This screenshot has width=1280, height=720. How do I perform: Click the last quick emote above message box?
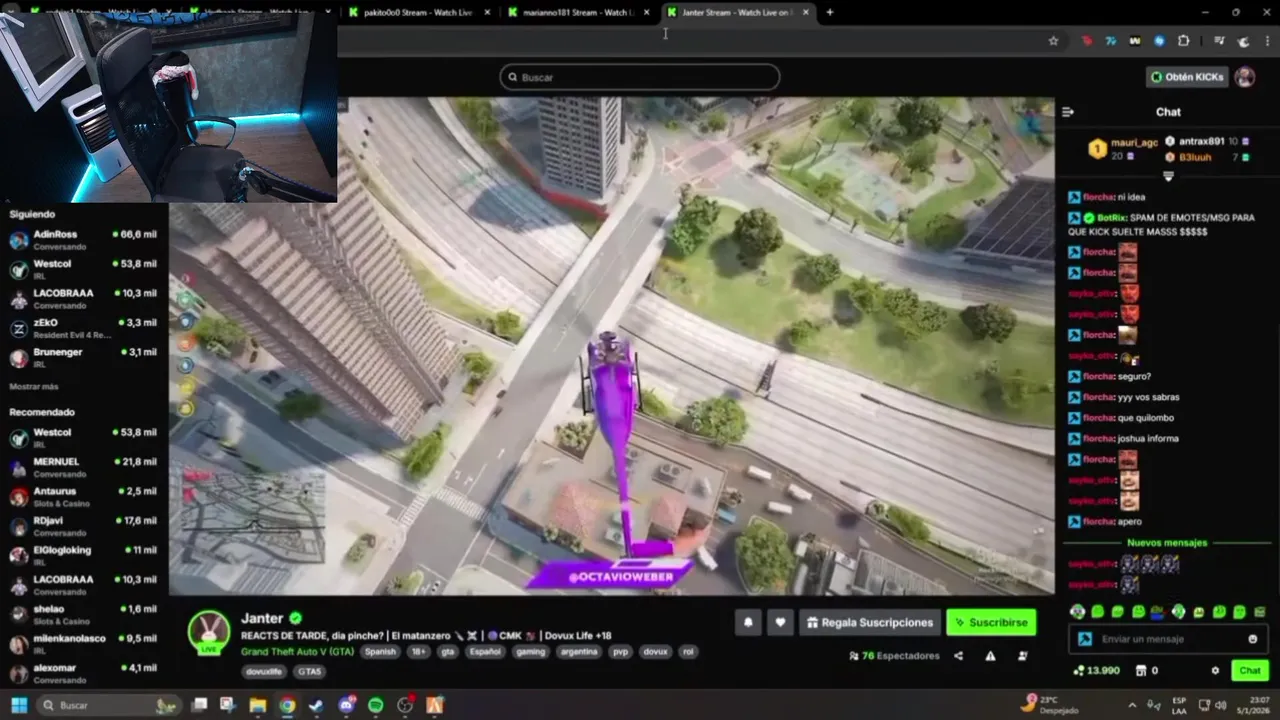1259,612
